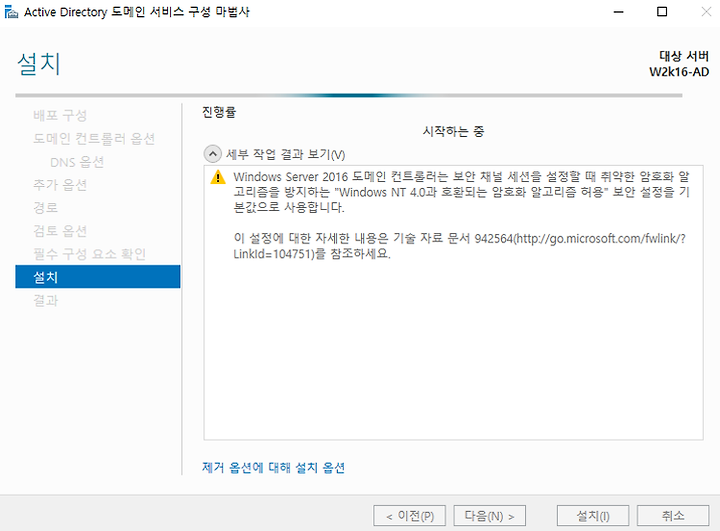This screenshot has height=531, width=720.
Task: Click the 대상 서버 label
Action: click(x=684, y=56)
